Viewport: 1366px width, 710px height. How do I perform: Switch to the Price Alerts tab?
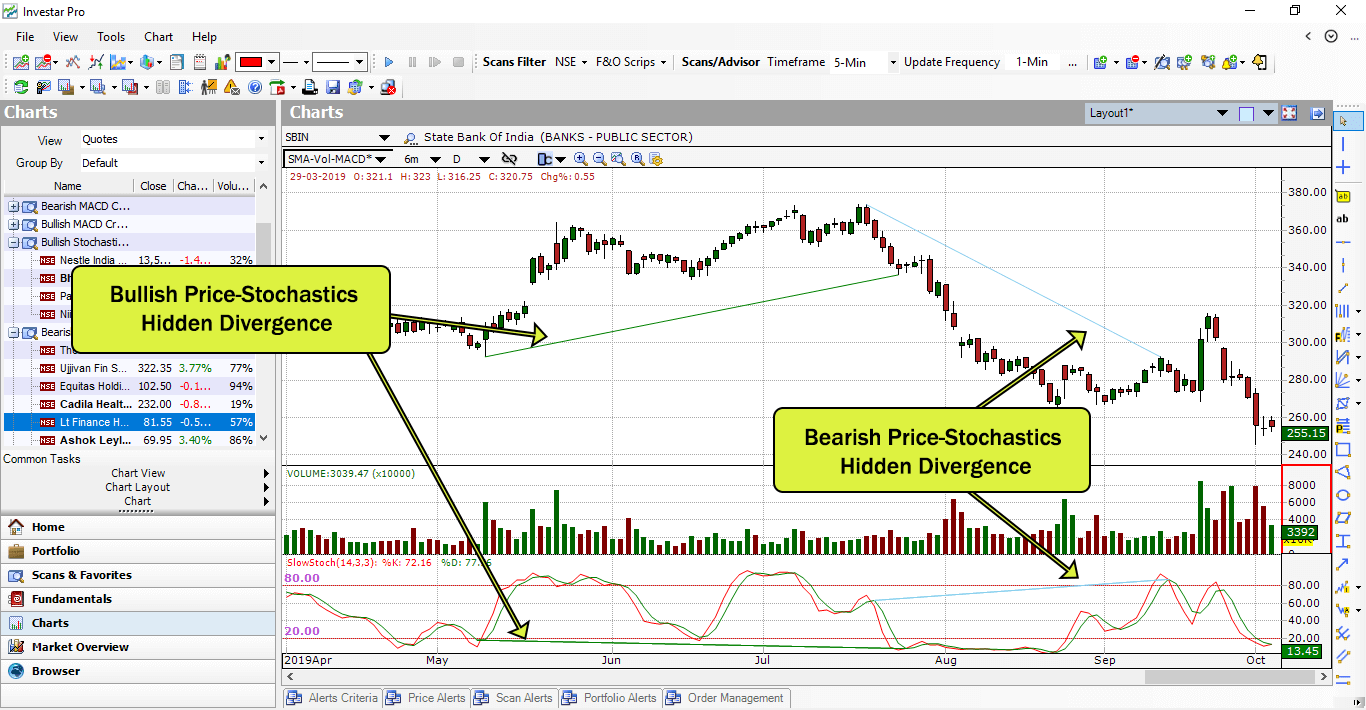pos(426,698)
